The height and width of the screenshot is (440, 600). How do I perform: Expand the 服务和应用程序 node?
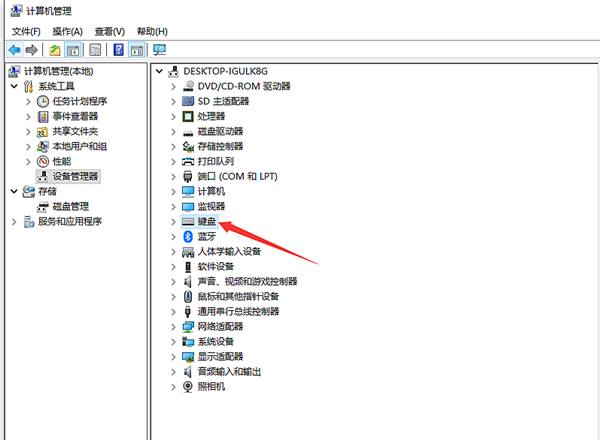coord(14,222)
